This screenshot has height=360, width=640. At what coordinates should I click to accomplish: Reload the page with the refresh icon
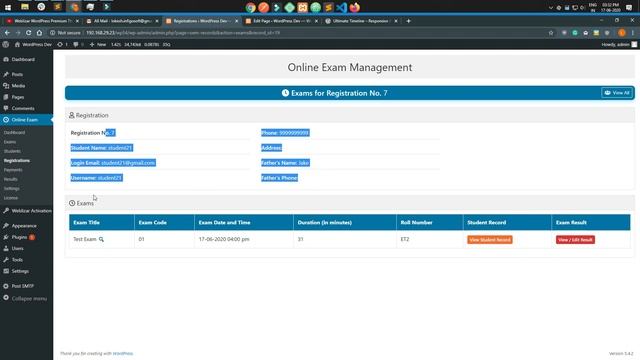28,33
